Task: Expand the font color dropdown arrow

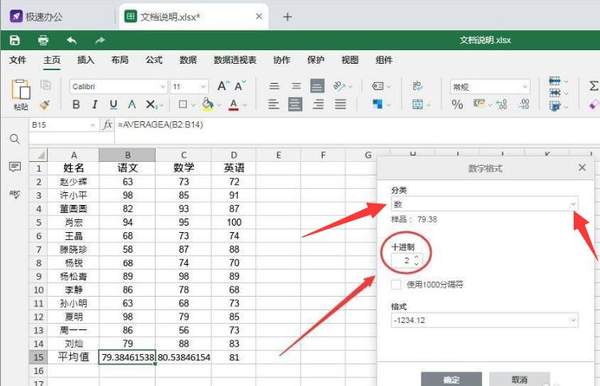Action: coord(245,105)
